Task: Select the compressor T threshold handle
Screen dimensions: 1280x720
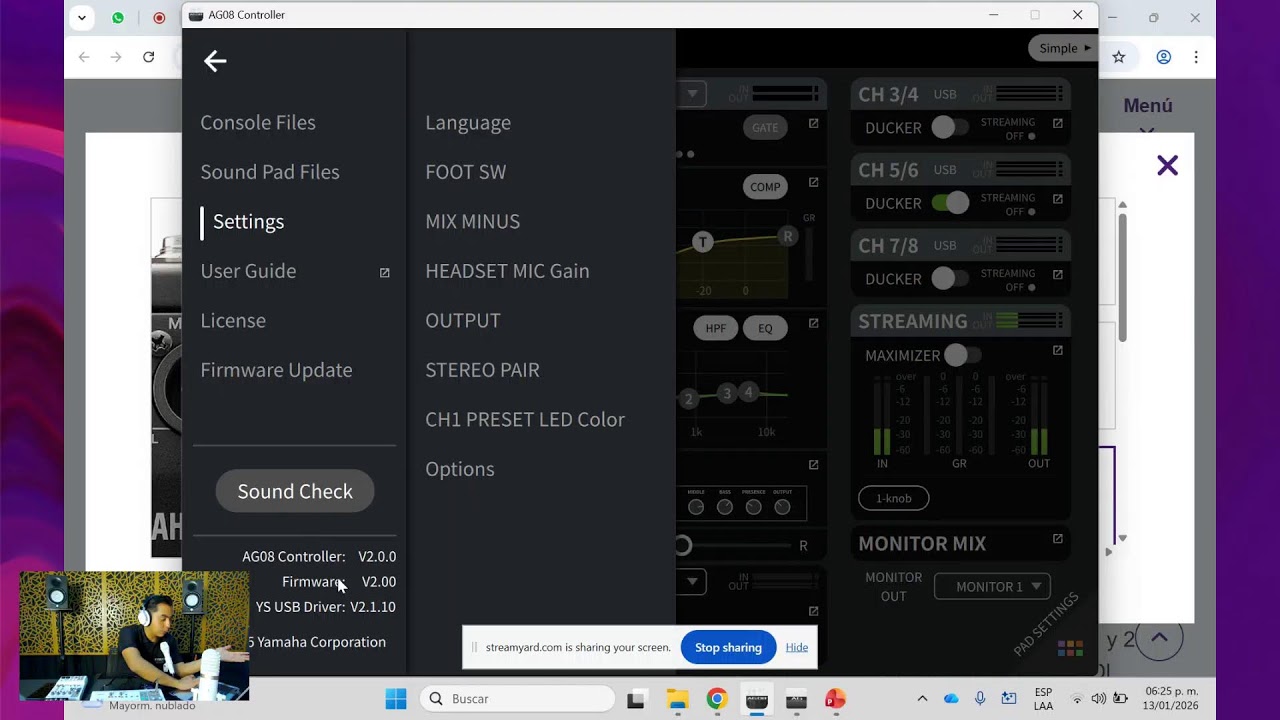Action: tap(703, 242)
